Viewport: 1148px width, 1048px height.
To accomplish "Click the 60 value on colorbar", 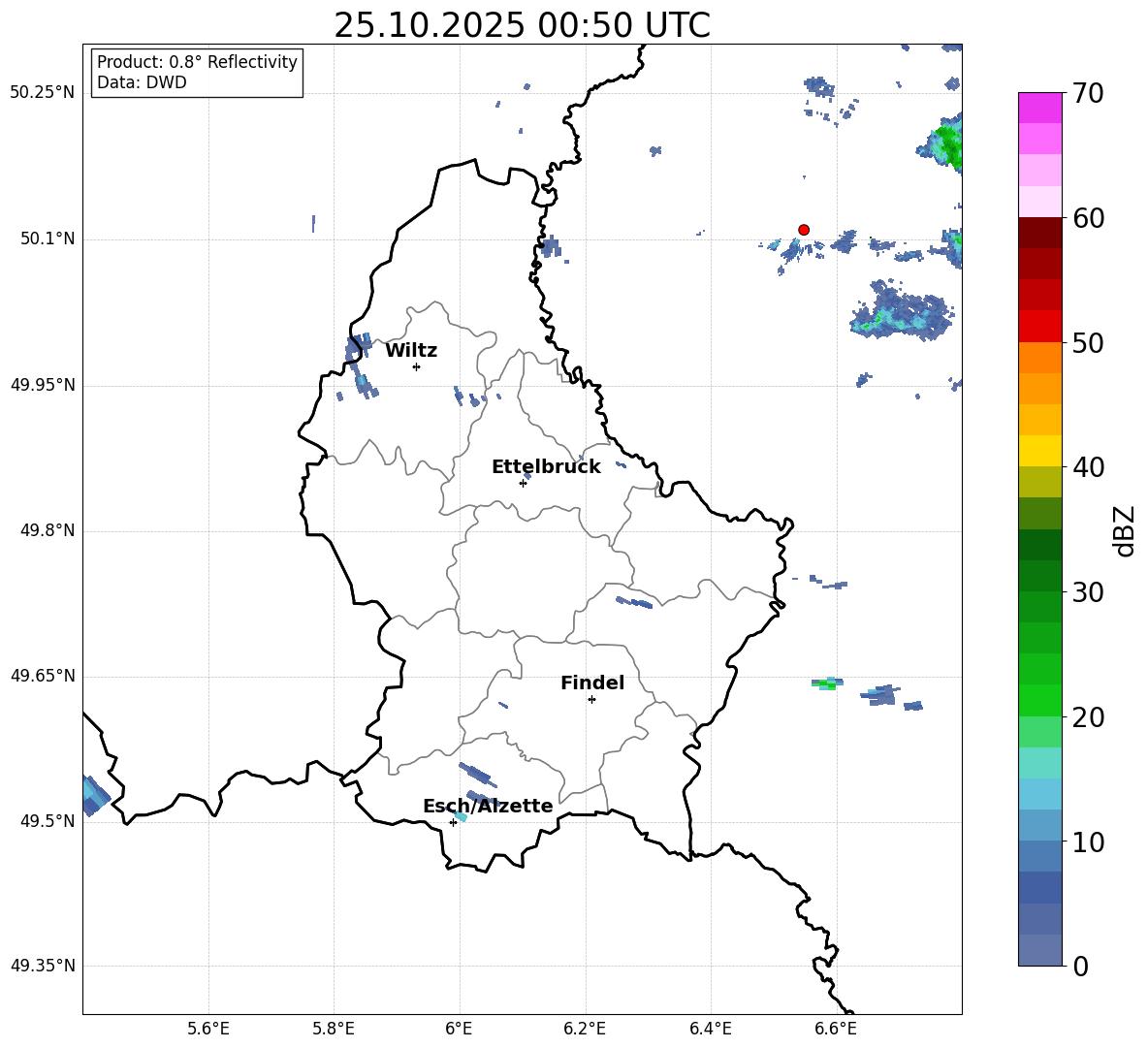I will [1088, 218].
